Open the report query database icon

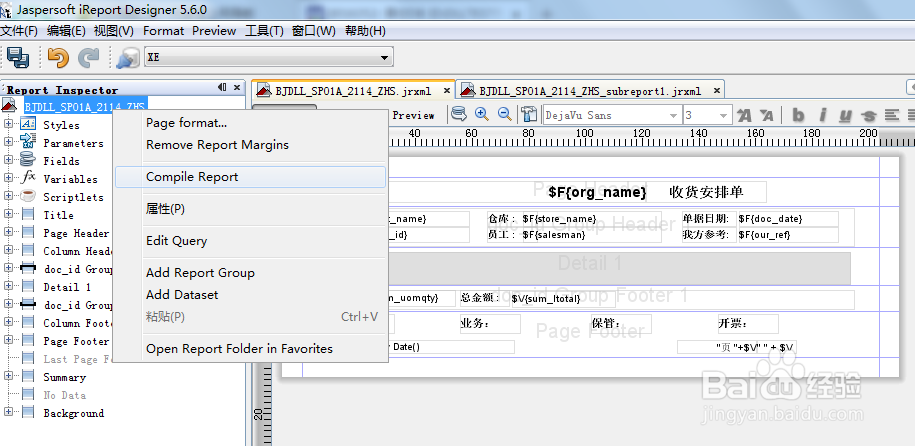click(x=459, y=114)
